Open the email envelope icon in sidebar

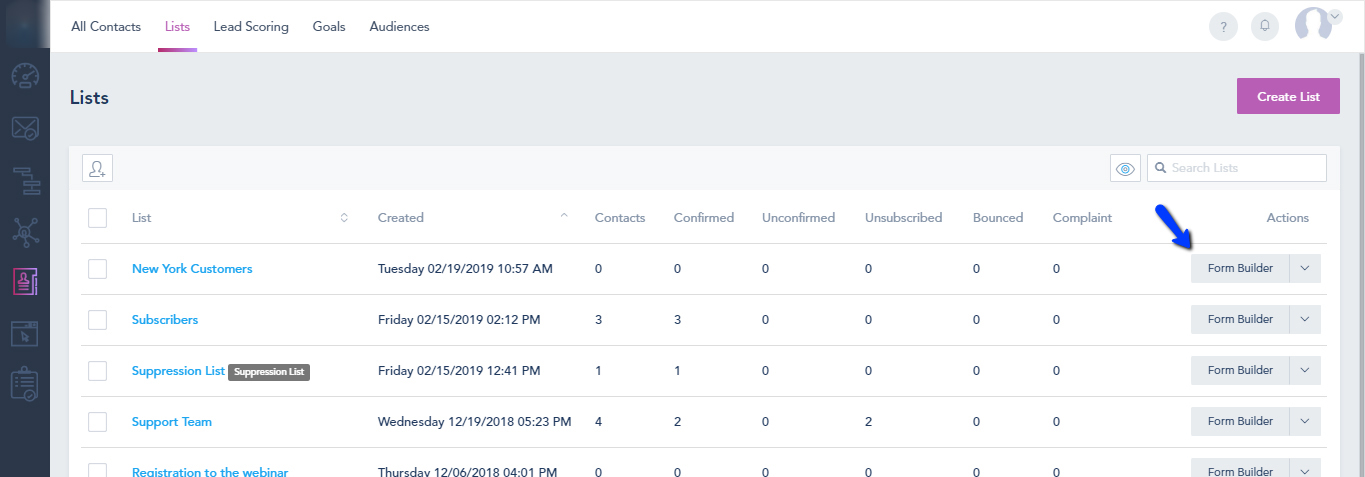click(25, 128)
